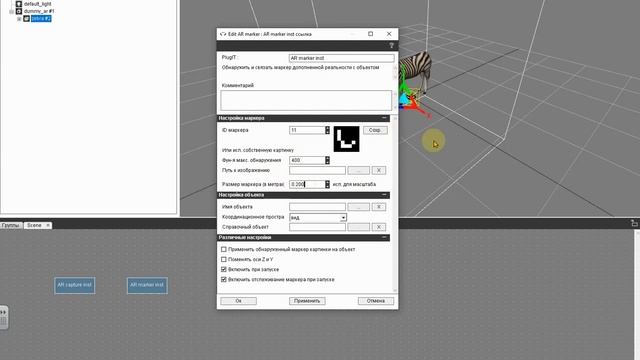This screenshot has height=360, width=640.
Task: Close the Scene tab with its X
Action: coord(48,225)
